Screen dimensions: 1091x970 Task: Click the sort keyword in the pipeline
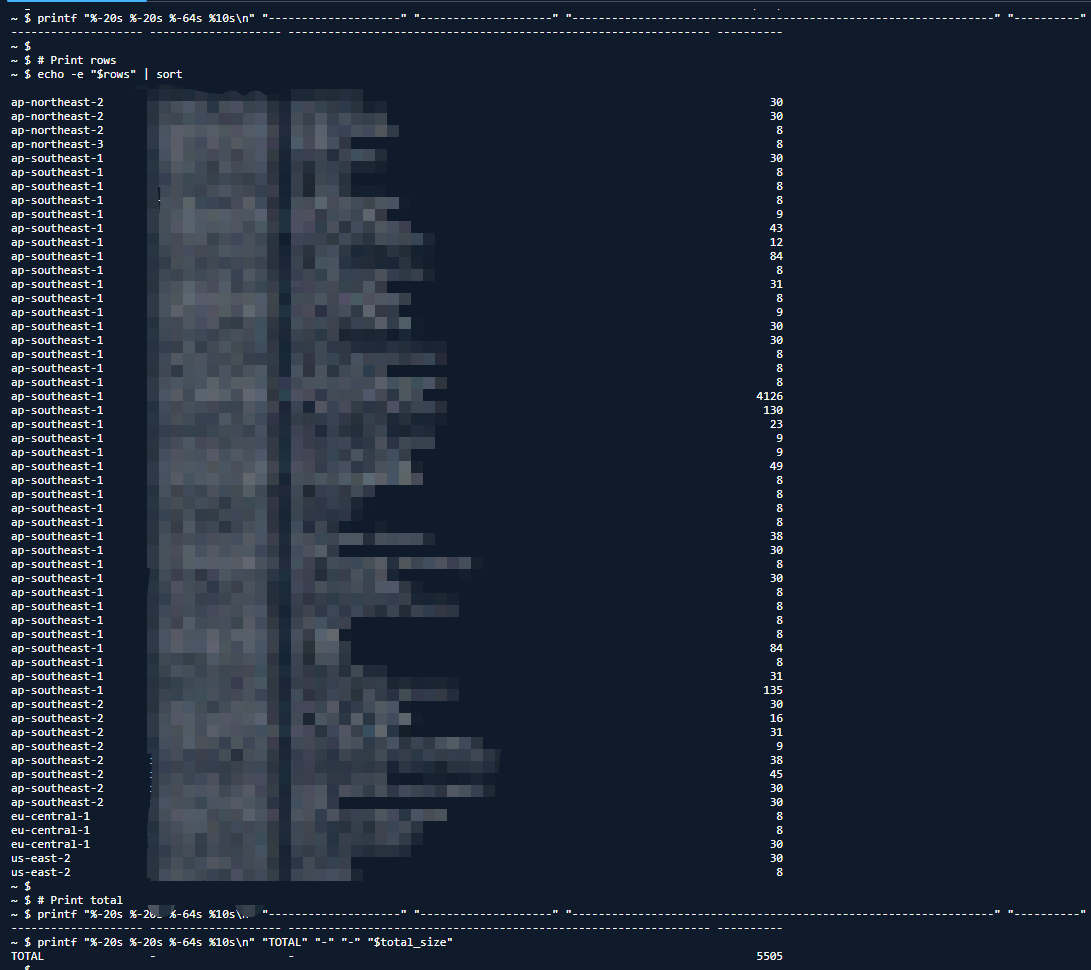click(x=168, y=73)
